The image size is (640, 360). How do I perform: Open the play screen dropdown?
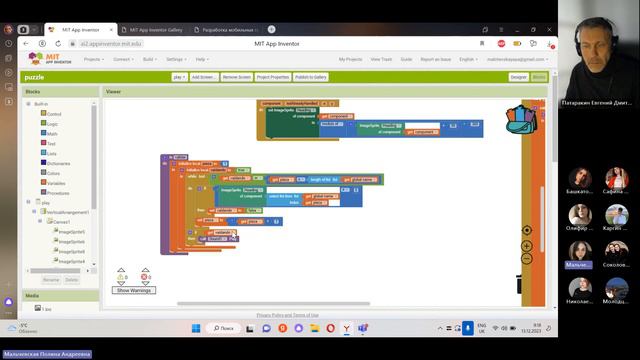coord(179,77)
